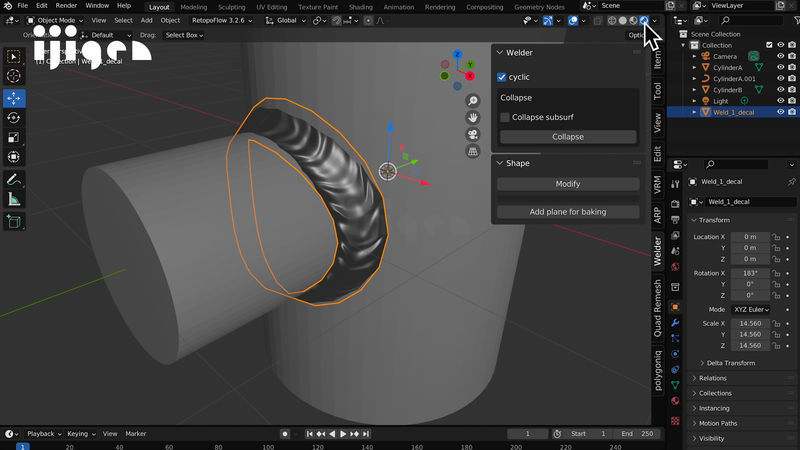Viewport: 800px width, 450px height.
Task: Switch to the Modeling workspace tab
Action: click(x=194, y=7)
